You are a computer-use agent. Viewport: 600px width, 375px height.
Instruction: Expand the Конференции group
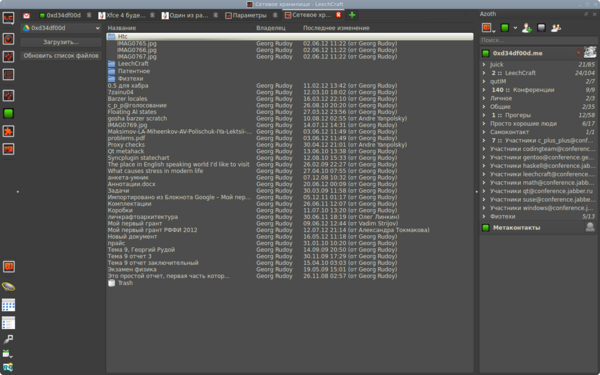[x=484, y=90]
